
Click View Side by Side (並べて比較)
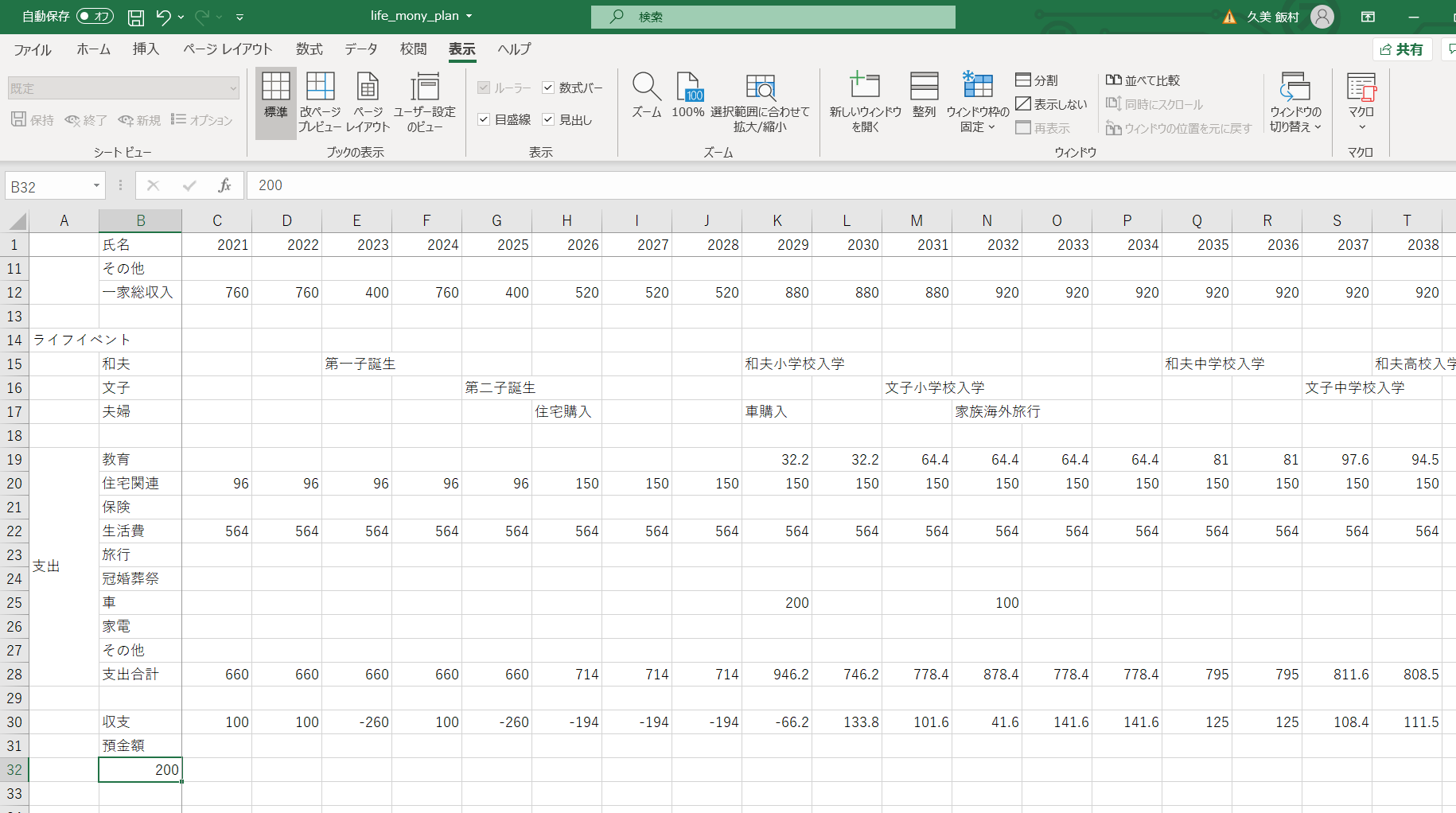[1143, 80]
